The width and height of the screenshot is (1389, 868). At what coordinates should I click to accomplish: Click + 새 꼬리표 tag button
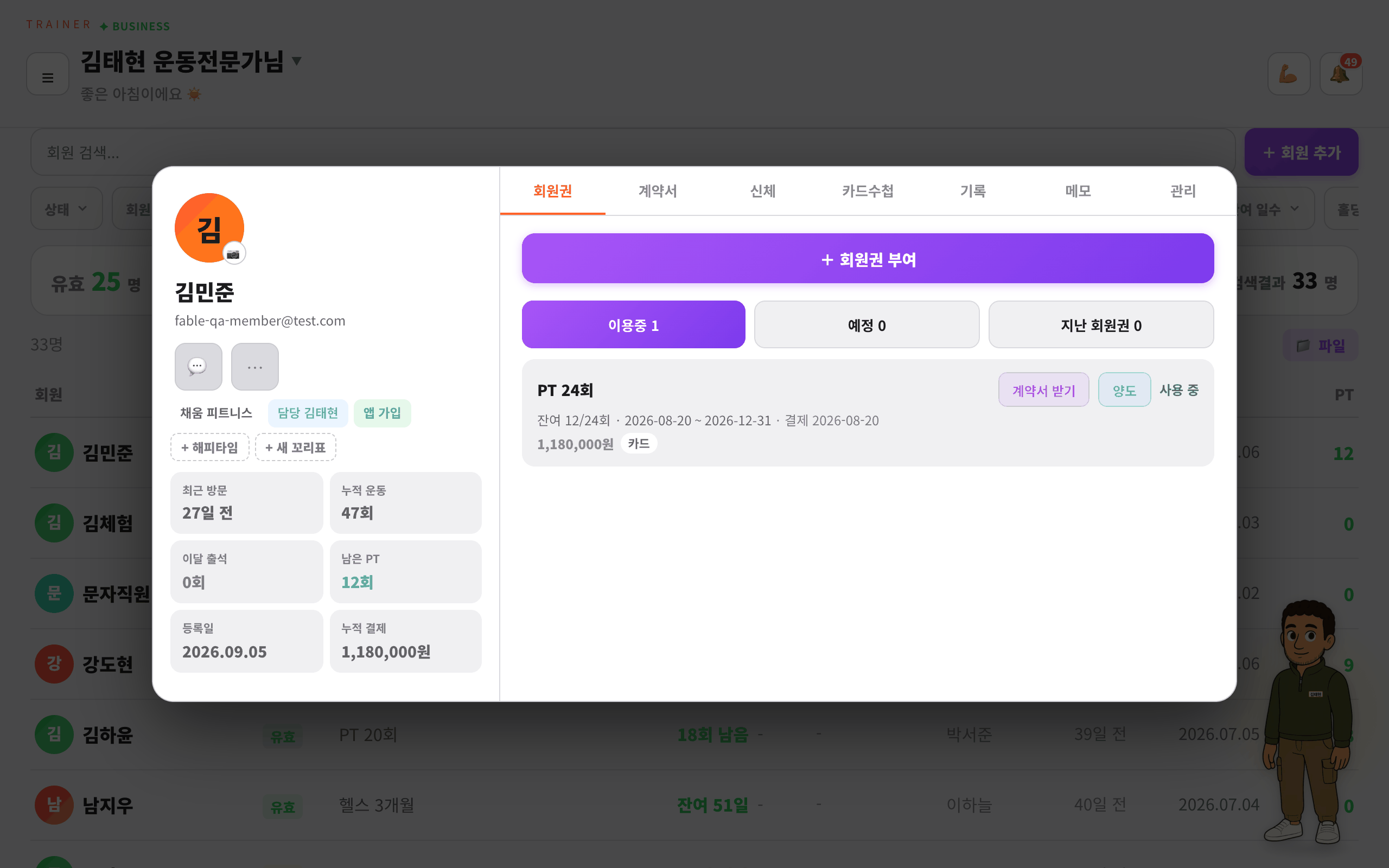(296, 447)
